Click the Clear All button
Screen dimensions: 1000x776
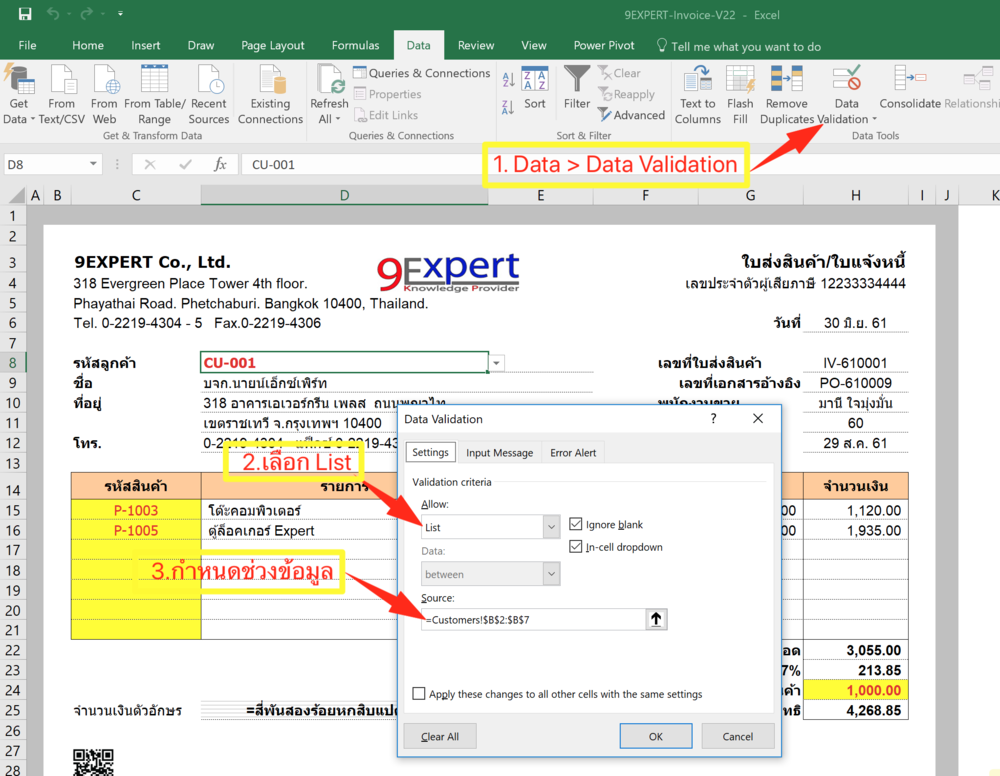tap(440, 735)
